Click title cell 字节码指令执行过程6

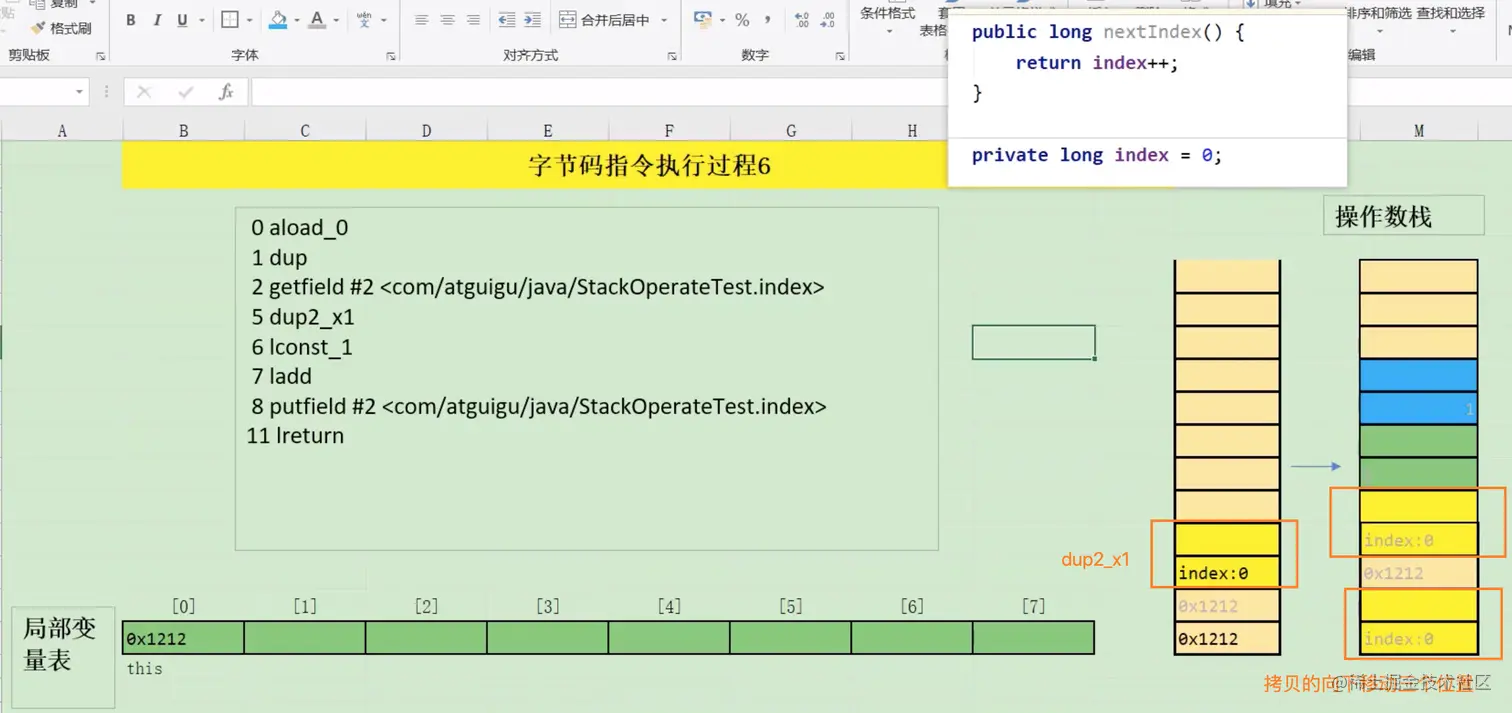tap(649, 165)
